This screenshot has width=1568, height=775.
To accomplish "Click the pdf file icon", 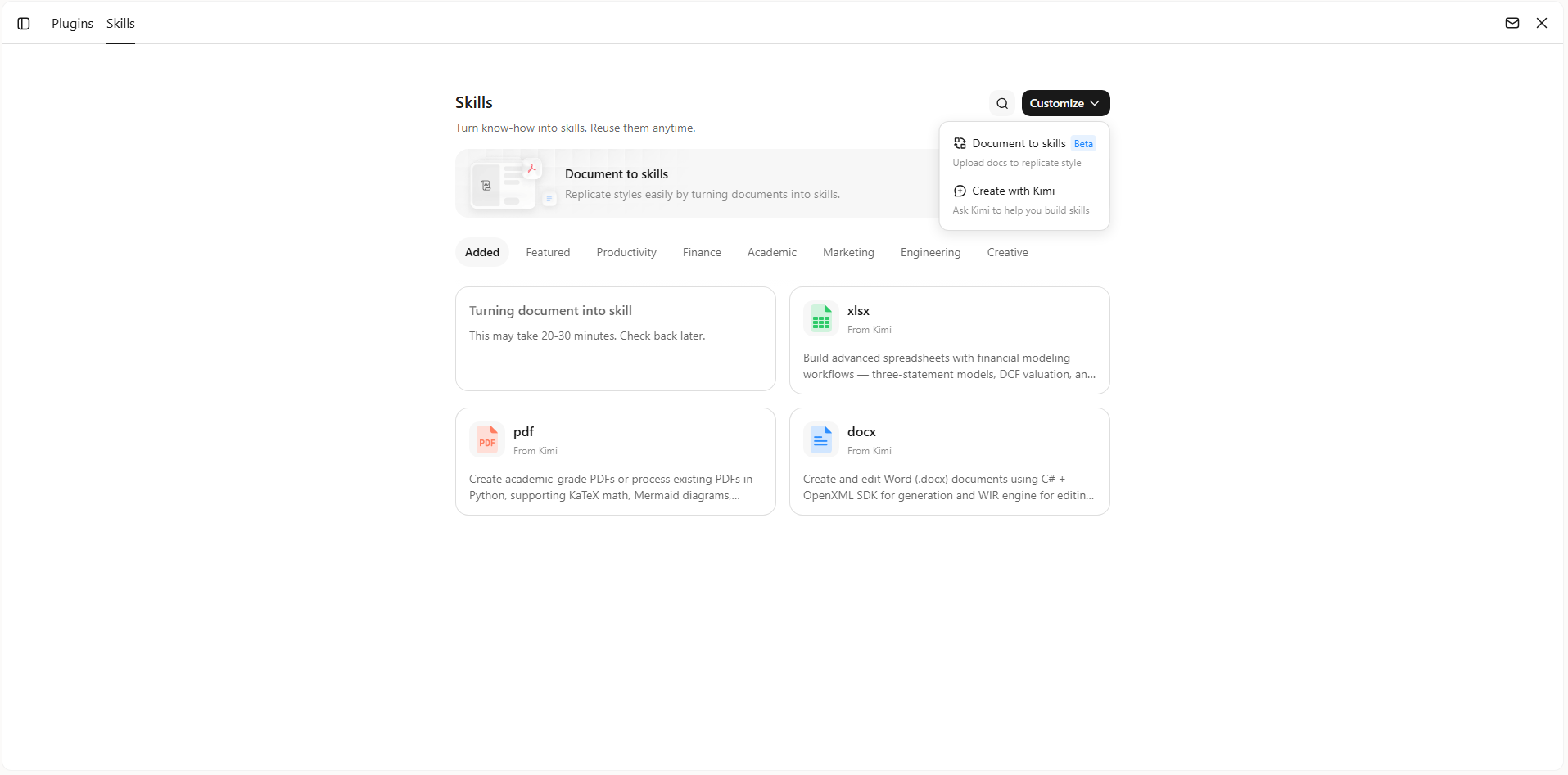I will coord(487,439).
